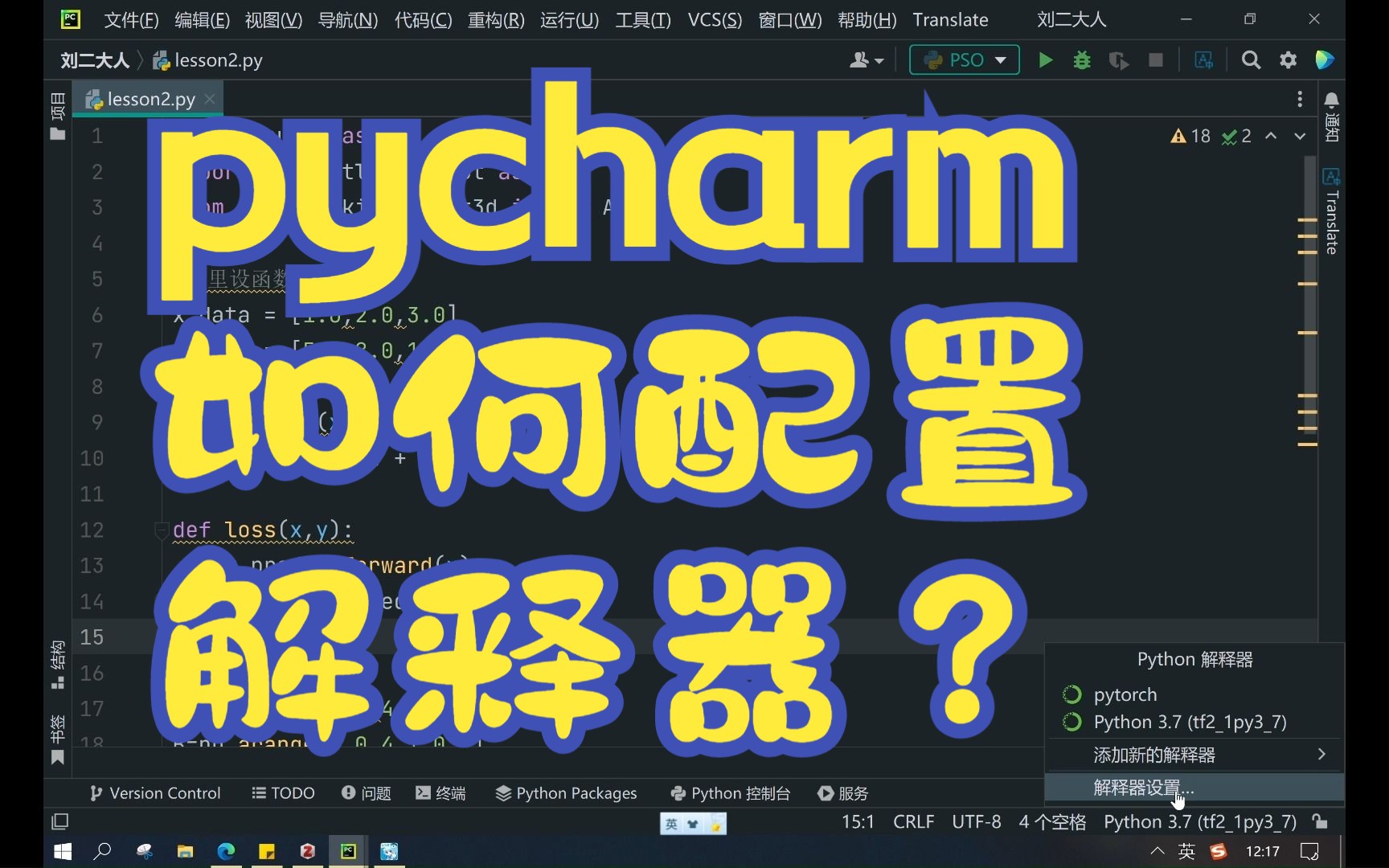Screen dimensions: 1389x868
Task: Launch Microsoft Edge from the taskbar
Action: click(226, 851)
